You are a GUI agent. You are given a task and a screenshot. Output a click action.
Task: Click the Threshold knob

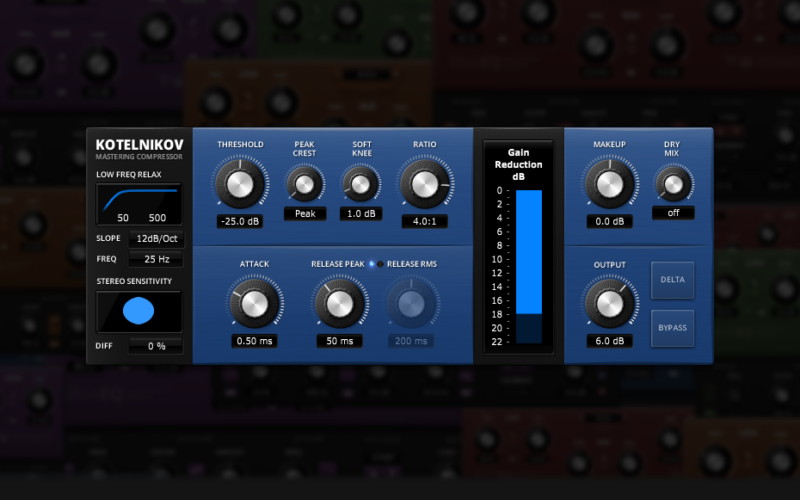(239, 183)
